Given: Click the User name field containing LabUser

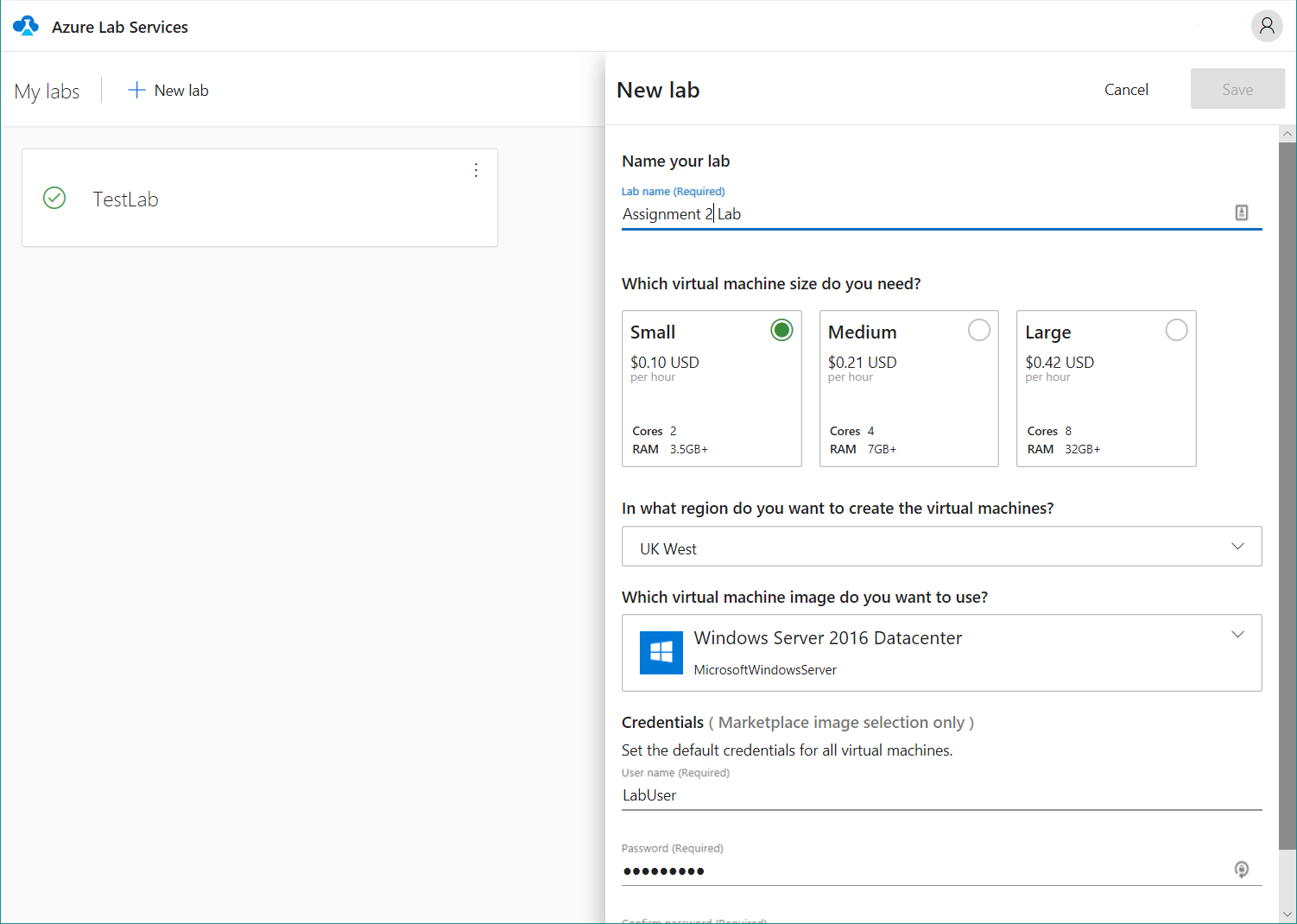Looking at the screenshot, I should (x=941, y=795).
